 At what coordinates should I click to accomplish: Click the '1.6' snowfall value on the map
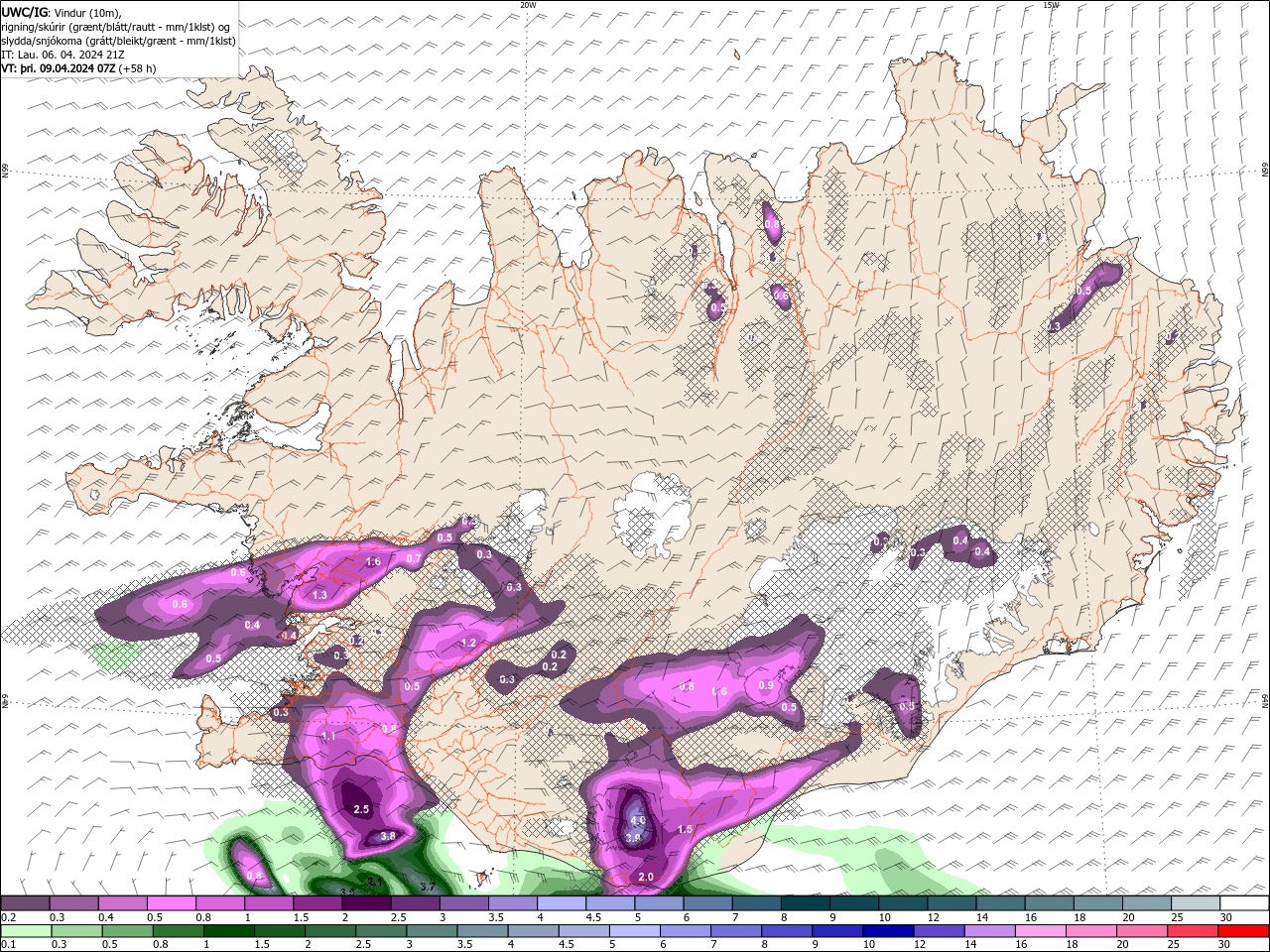373,562
